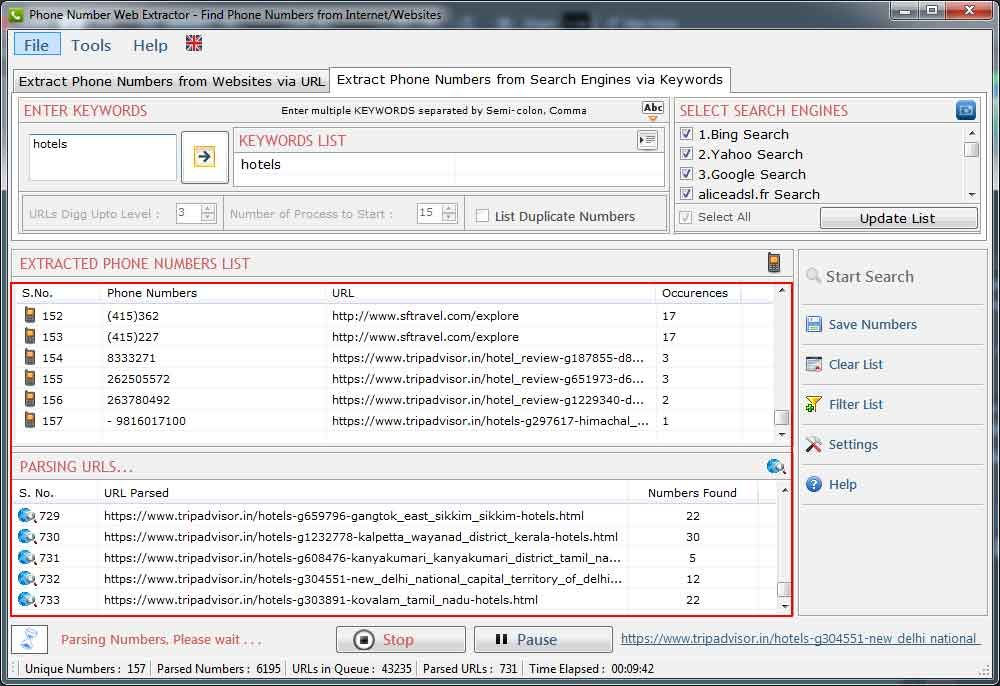This screenshot has height=686, width=1000.
Task: Click the Start Search magnifier icon
Action: tap(813, 275)
